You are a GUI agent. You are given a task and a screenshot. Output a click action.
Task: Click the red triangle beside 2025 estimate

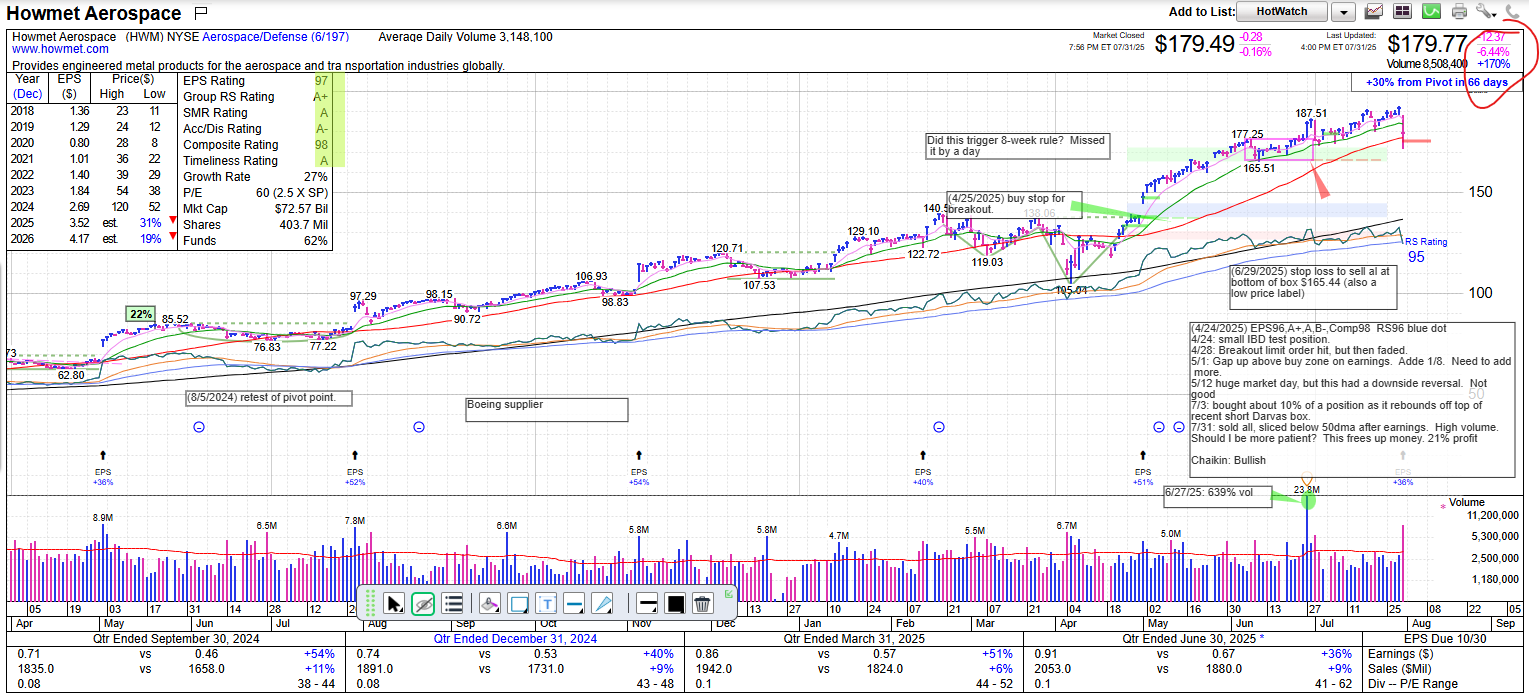click(x=173, y=222)
